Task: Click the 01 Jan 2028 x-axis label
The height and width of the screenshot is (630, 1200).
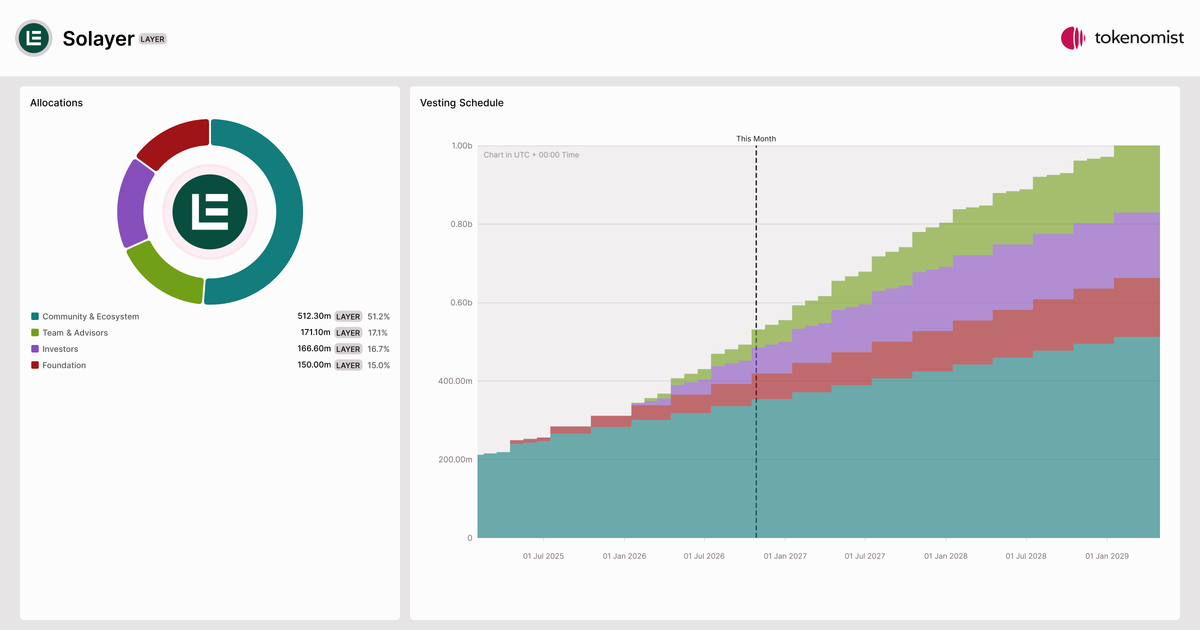Action: coord(945,555)
